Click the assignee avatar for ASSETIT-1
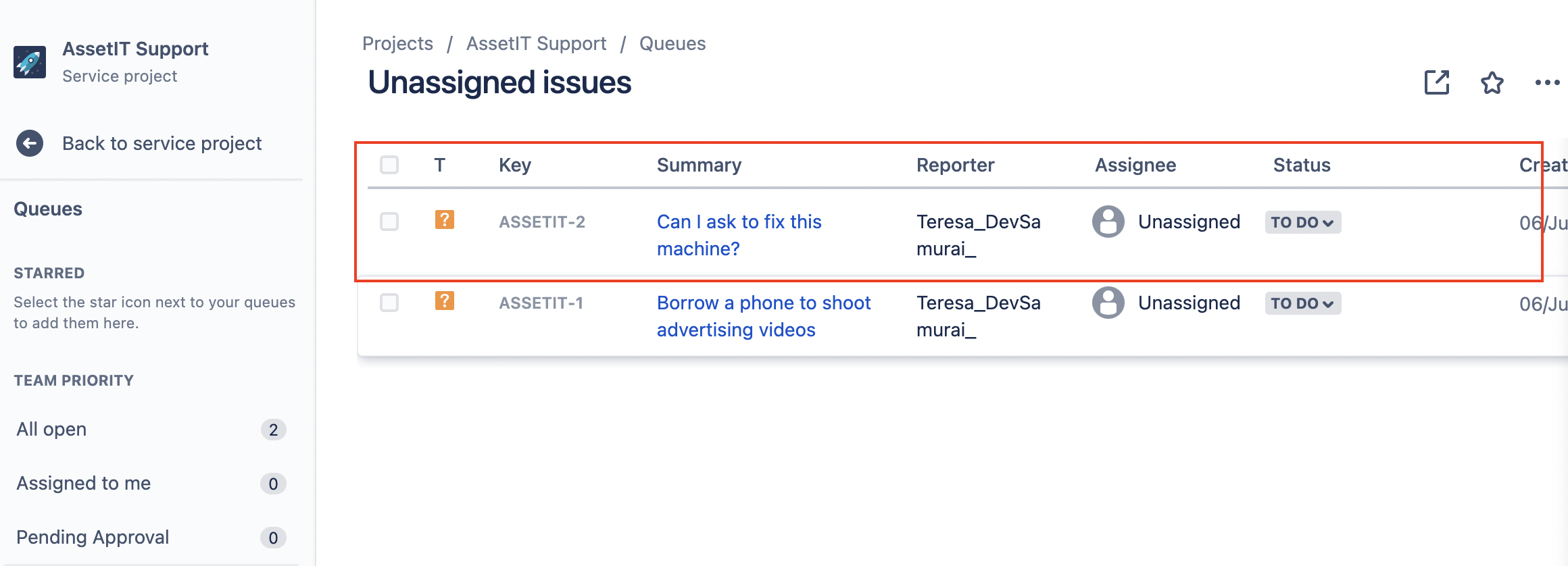1568x566 pixels. click(1108, 303)
